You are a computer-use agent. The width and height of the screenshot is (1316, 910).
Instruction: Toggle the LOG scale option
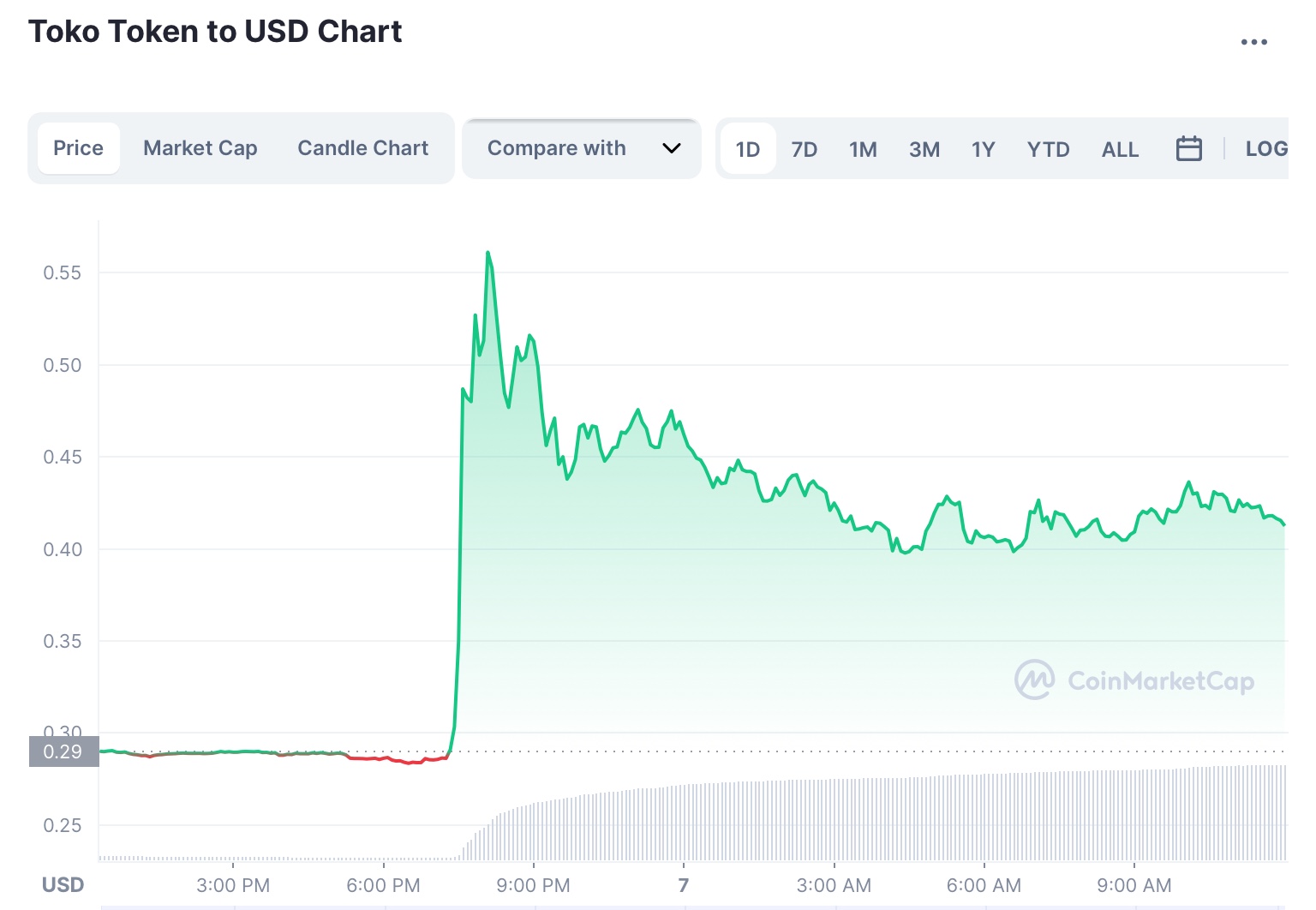click(1265, 149)
